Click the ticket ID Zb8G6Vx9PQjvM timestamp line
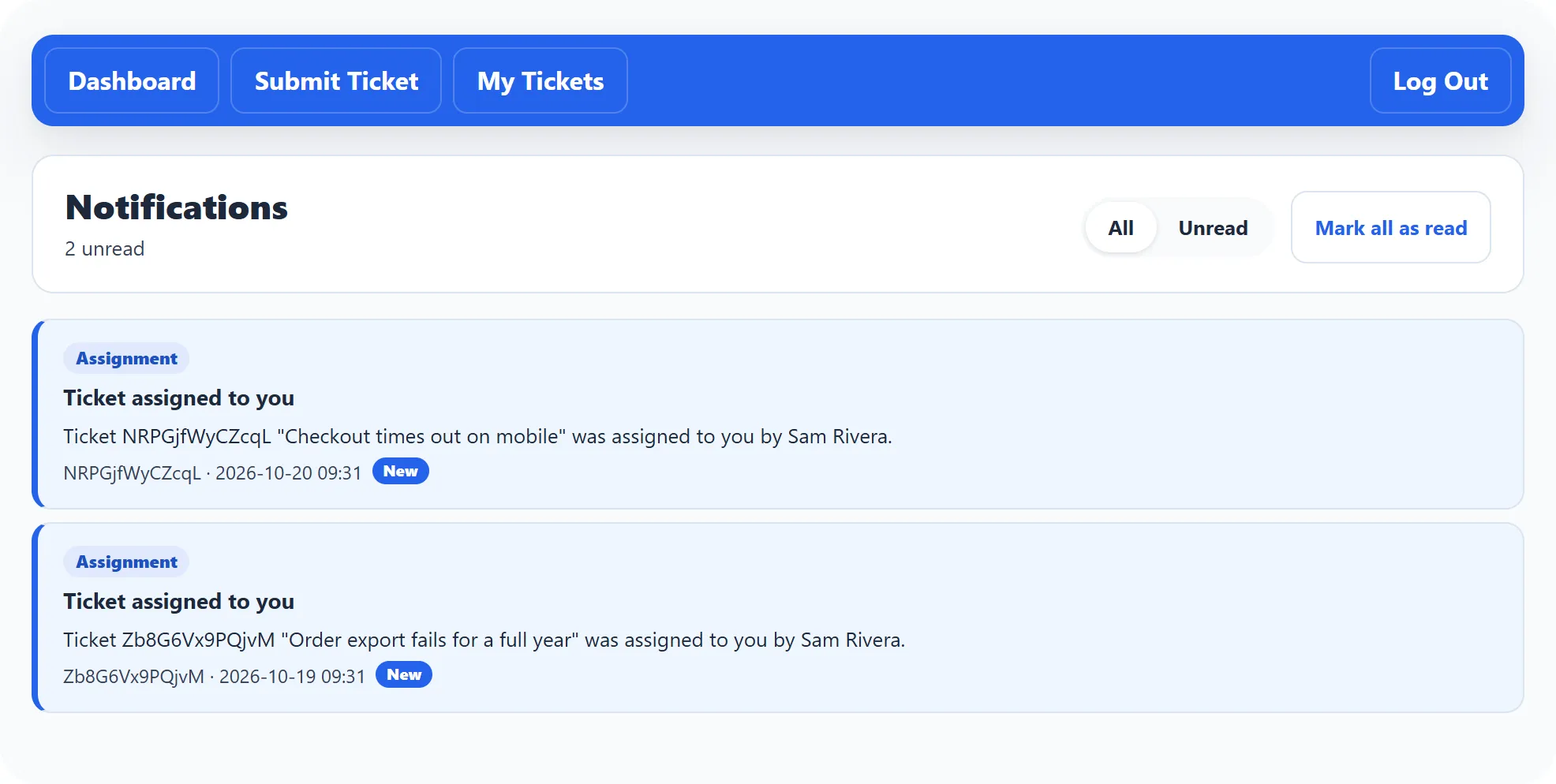 214,676
